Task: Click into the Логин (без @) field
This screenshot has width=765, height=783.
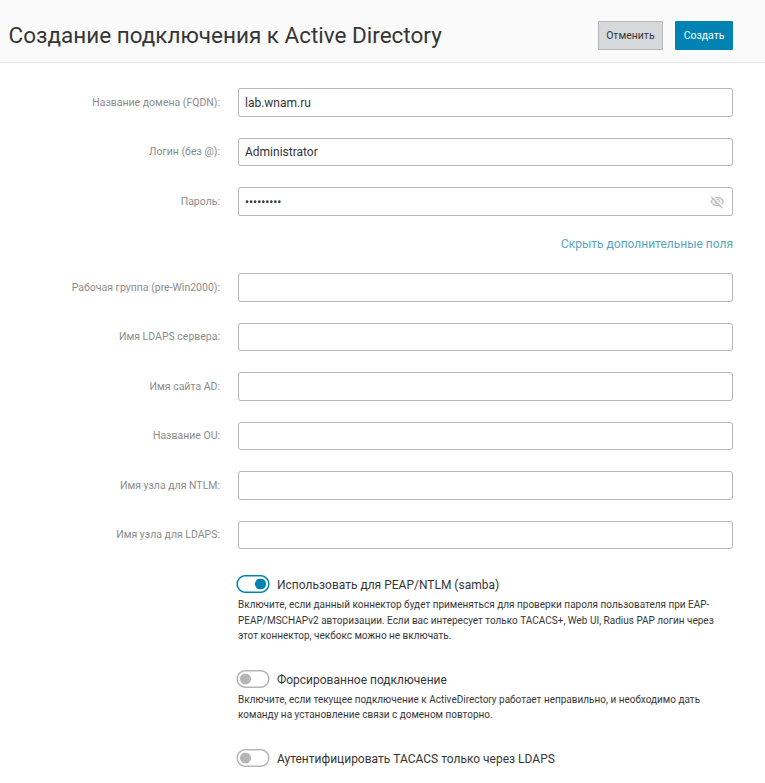Action: (x=485, y=152)
